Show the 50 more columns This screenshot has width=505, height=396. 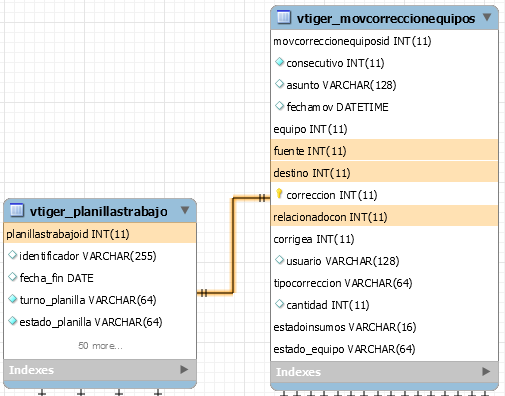tap(100, 346)
